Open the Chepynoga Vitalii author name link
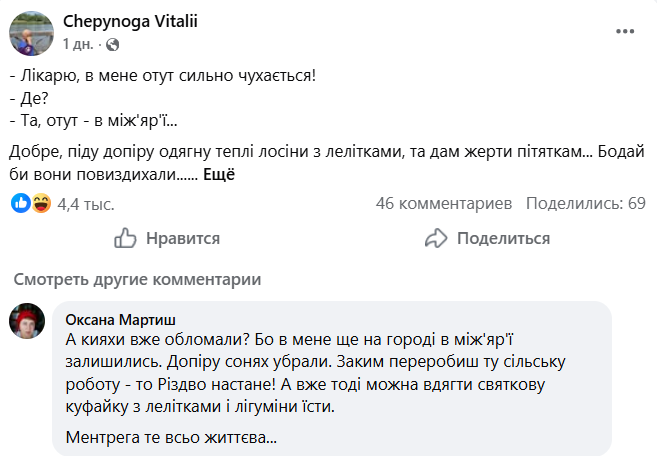 coord(129,22)
